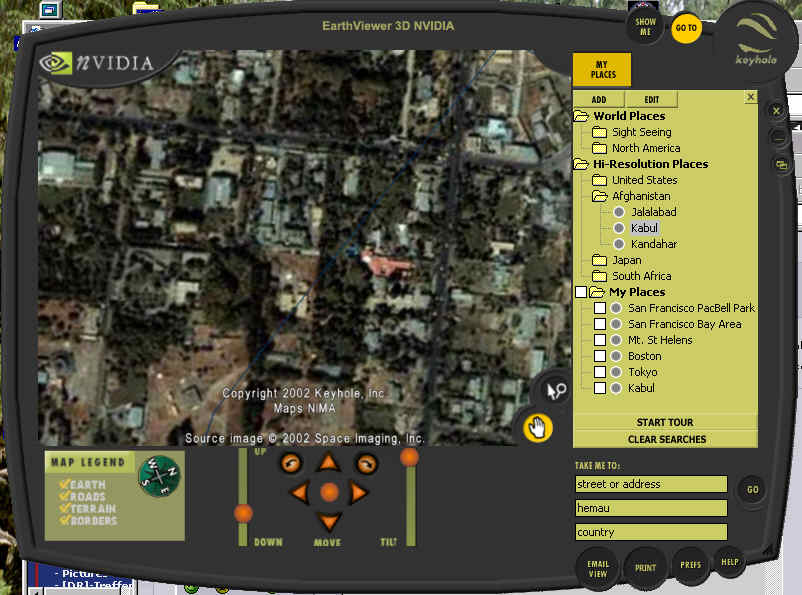Click the round minimize button on the window edge
802x595 pixels.
coord(778,137)
